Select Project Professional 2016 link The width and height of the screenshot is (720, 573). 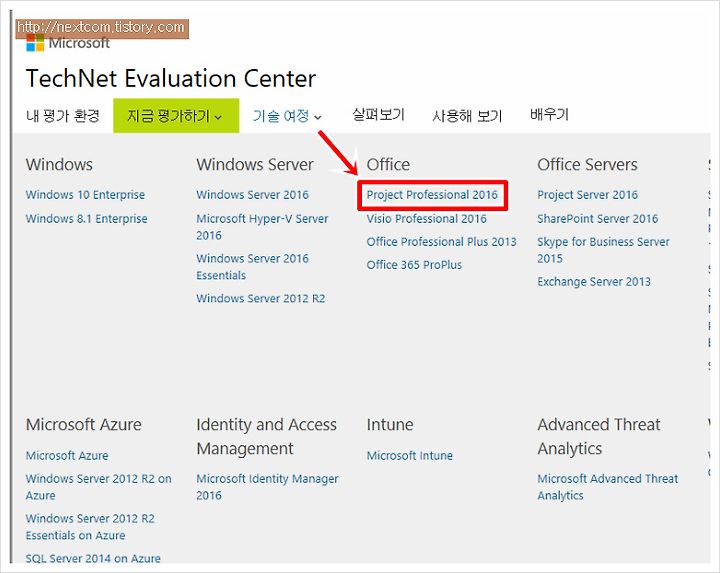[x=432, y=195]
